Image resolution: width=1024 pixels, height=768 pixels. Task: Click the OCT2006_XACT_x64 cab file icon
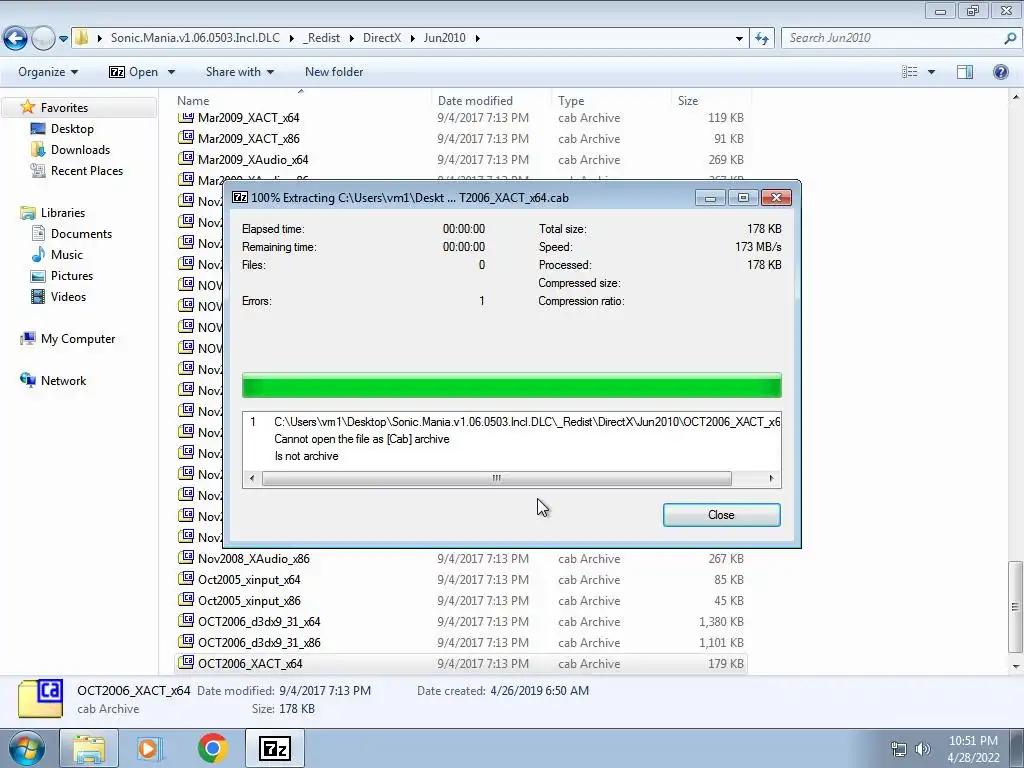[x=187, y=662]
